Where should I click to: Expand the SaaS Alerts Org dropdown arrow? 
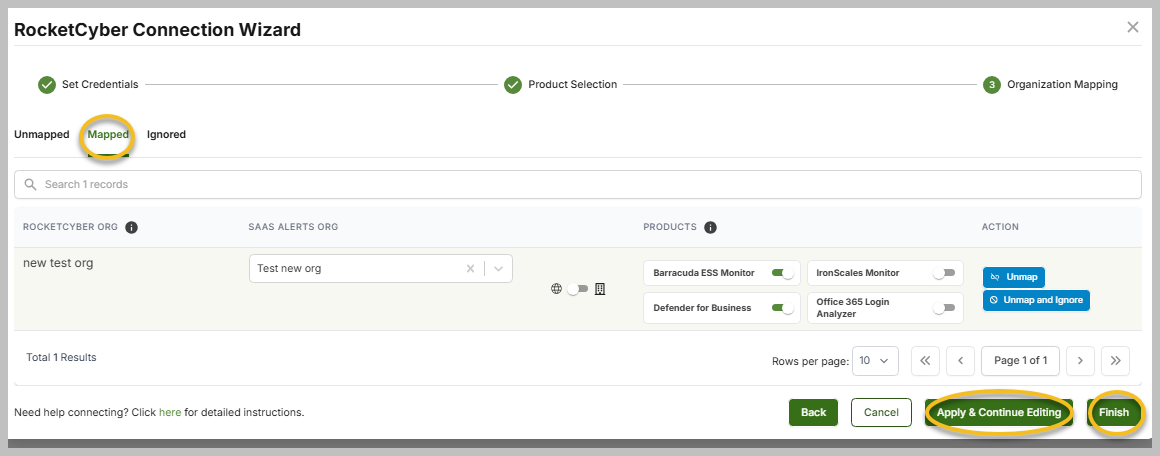click(x=499, y=269)
